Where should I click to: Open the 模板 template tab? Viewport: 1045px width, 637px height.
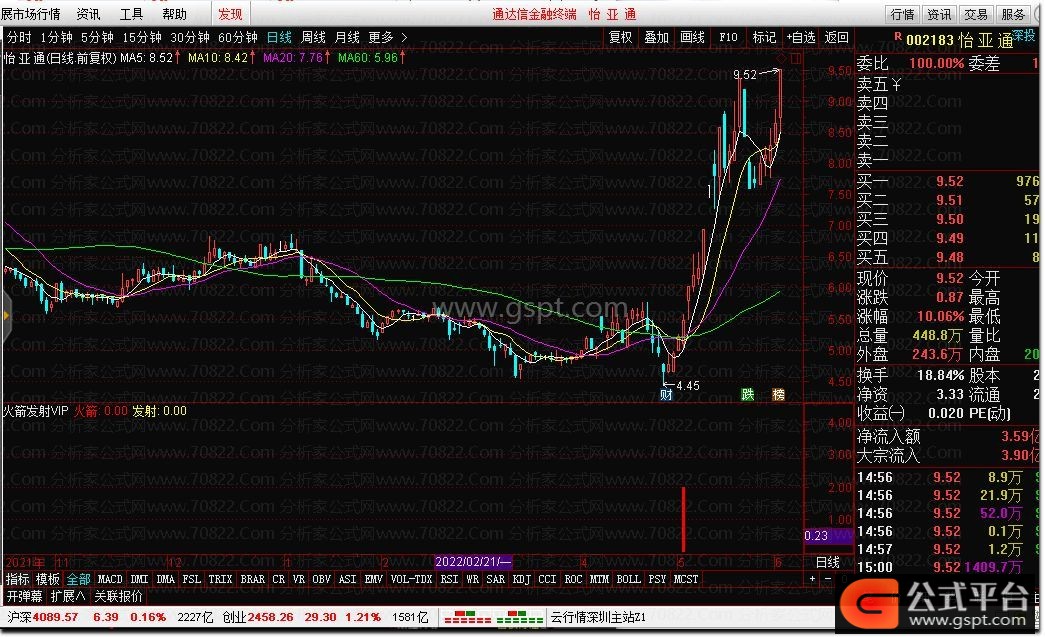click(47, 579)
